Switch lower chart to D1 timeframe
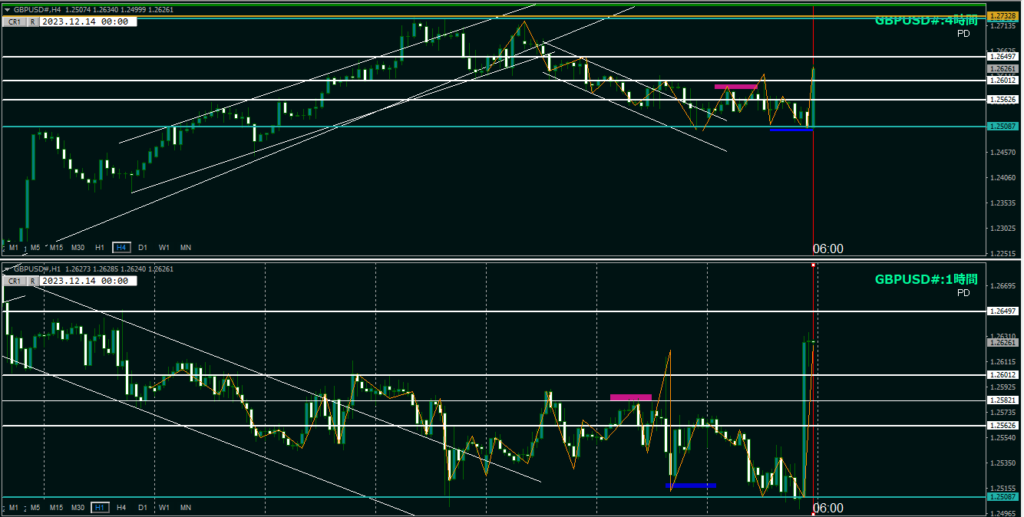The height and width of the screenshot is (517, 1024). tap(142, 507)
